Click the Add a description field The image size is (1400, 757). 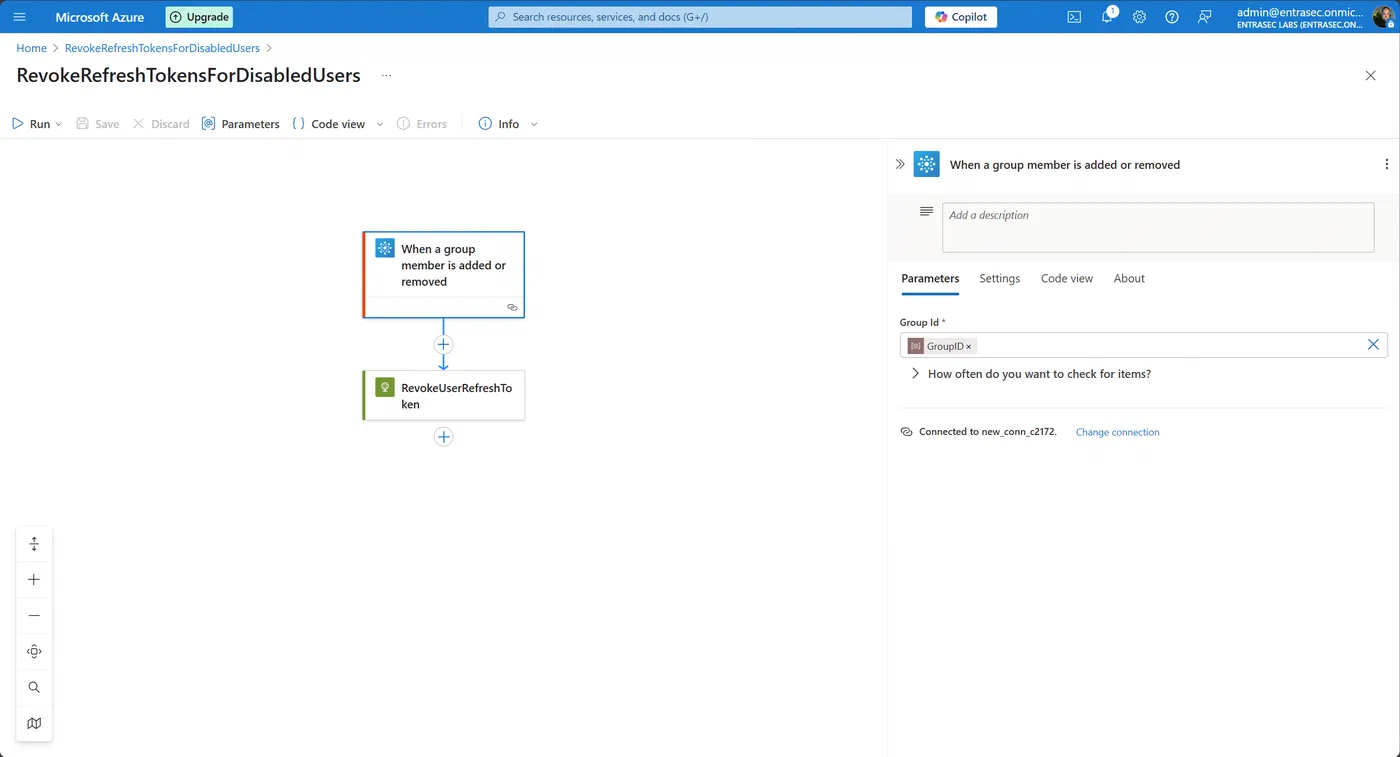[x=1158, y=228]
